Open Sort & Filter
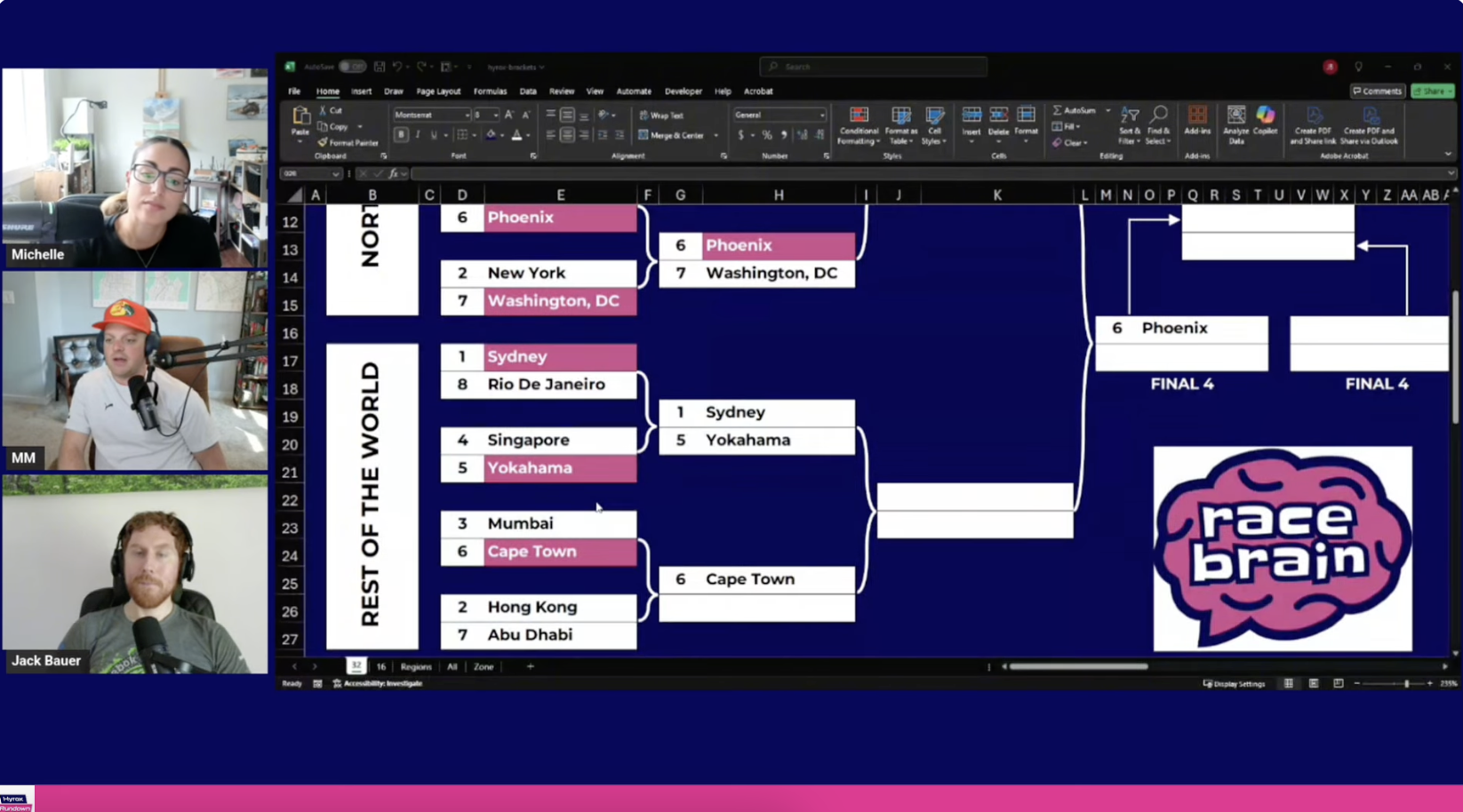Image resolution: width=1463 pixels, height=812 pixels. (x=1129, y=125)
